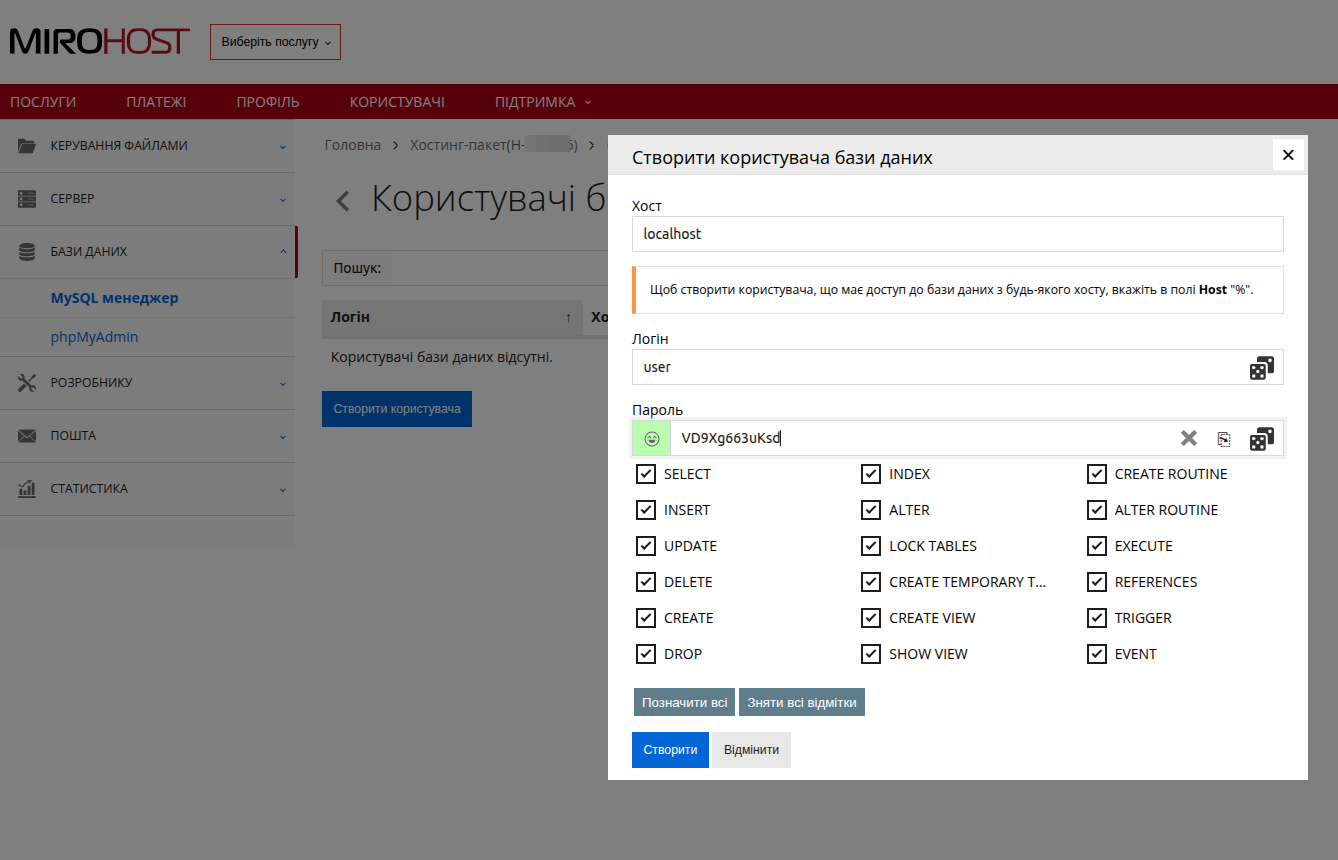Collapse the БАЗИ ДАНИХ section
Screen dimensions: 1338x860
[x=283, y=251]
